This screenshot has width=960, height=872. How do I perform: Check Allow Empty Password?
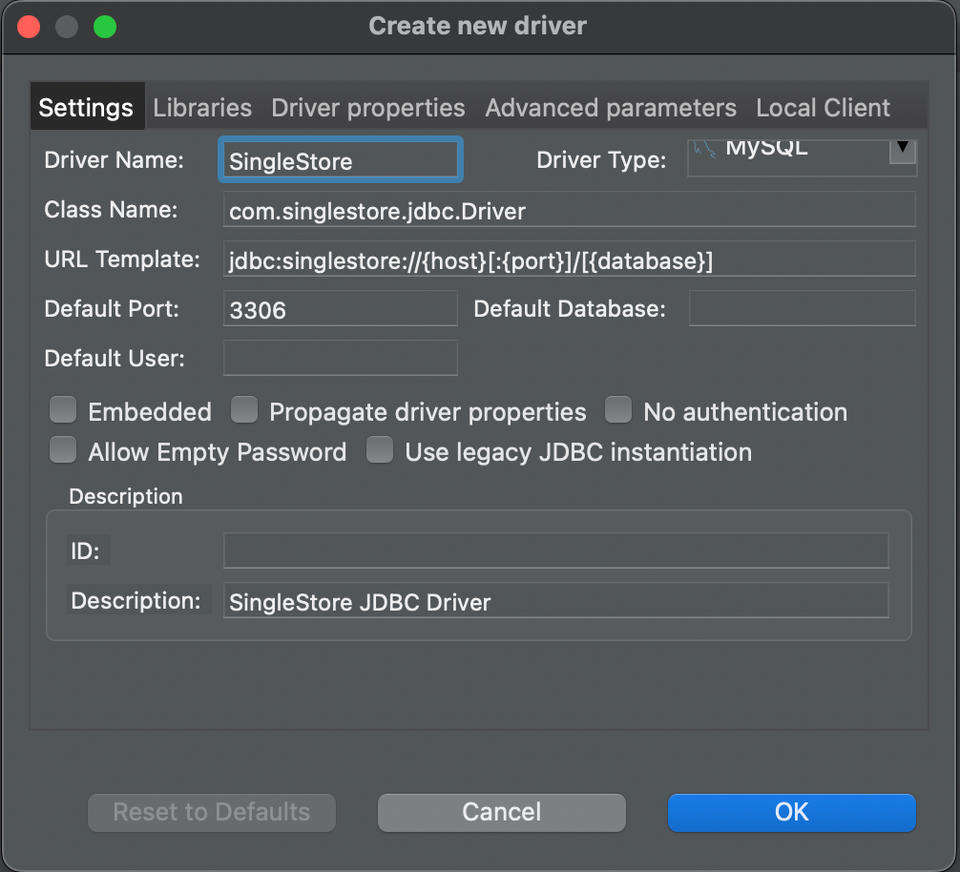(62, 450)
